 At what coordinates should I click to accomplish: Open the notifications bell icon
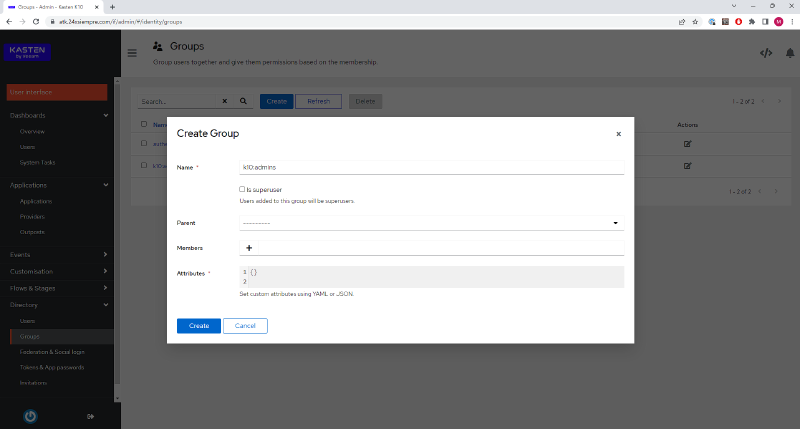[790, 53]
